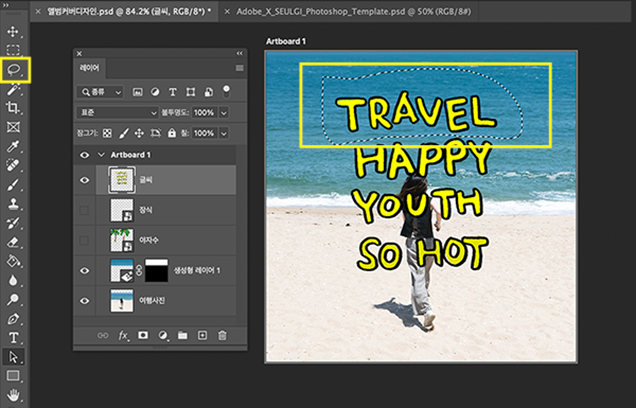Image resolution: width=636 pixels, height=408 pixels.
Task: Select the Hand tool
Action: 13,394
